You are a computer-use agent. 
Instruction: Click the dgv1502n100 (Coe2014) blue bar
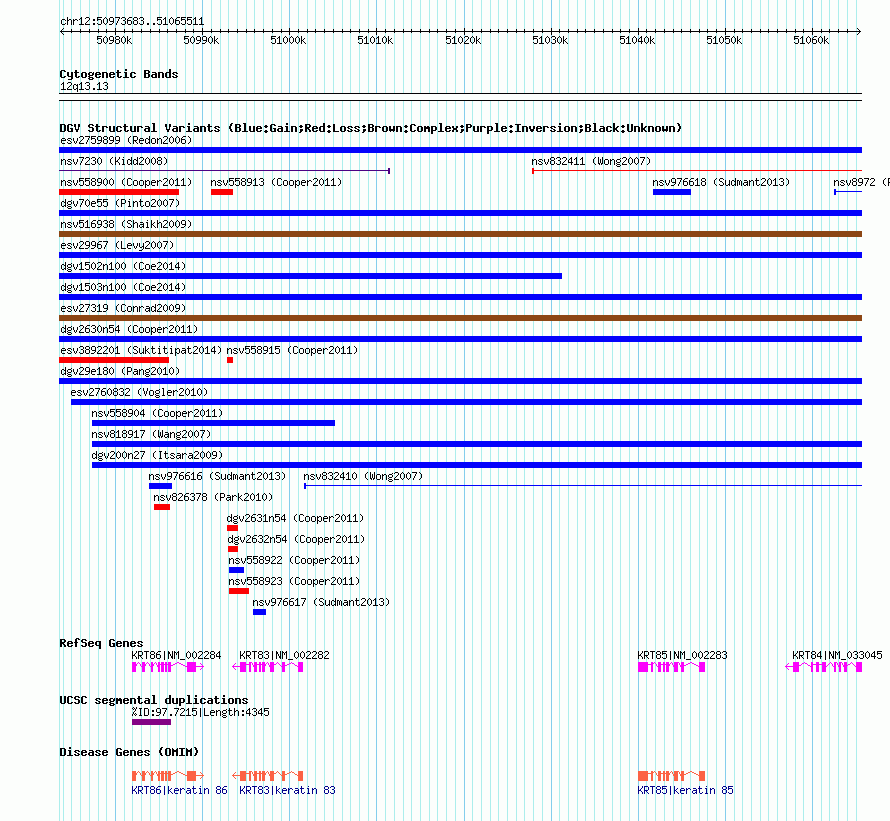coord(310,276)
